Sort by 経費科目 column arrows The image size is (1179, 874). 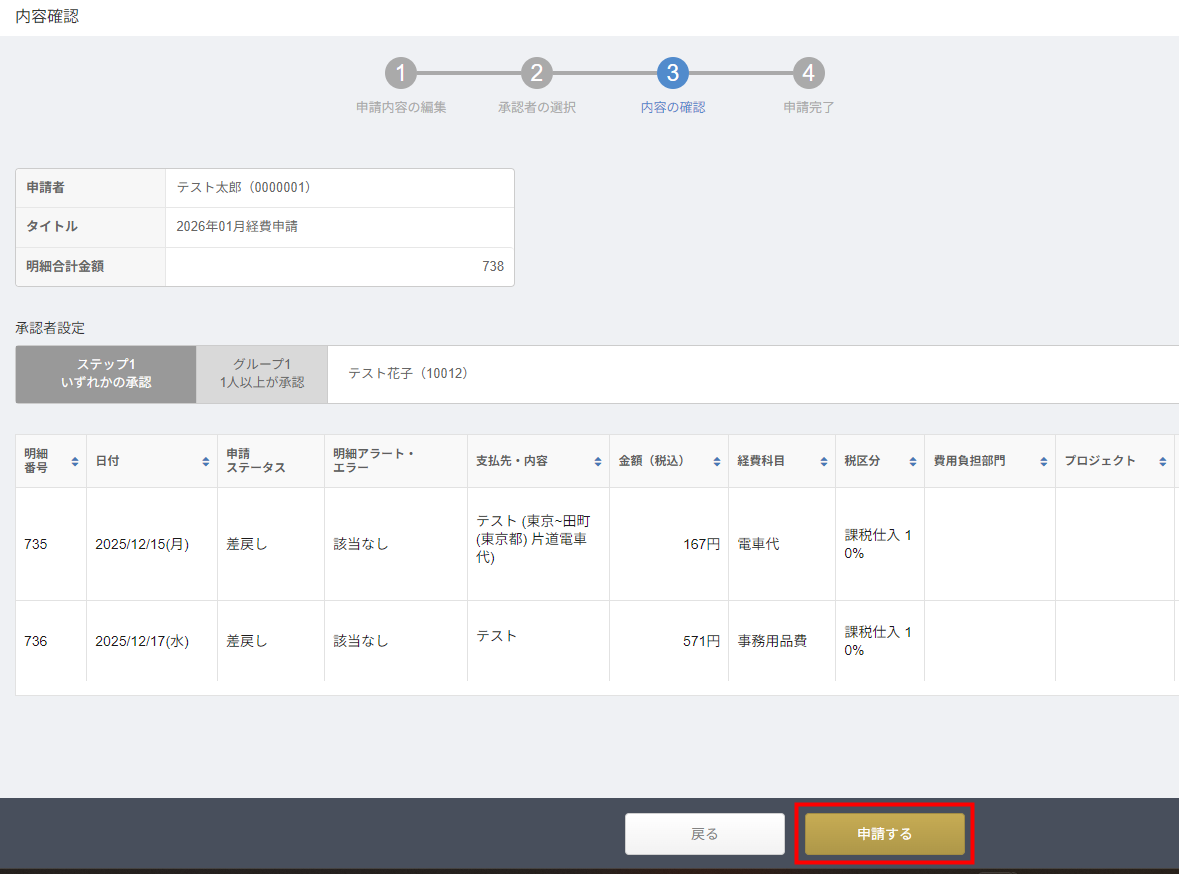pyautogui.click(x=824, y=461)
